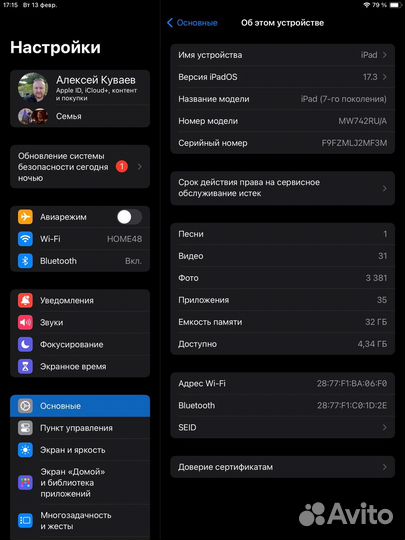Tap the Wi-Fi settings icon
This screenshot has width=405, height=540.
(x=25, y=239)
